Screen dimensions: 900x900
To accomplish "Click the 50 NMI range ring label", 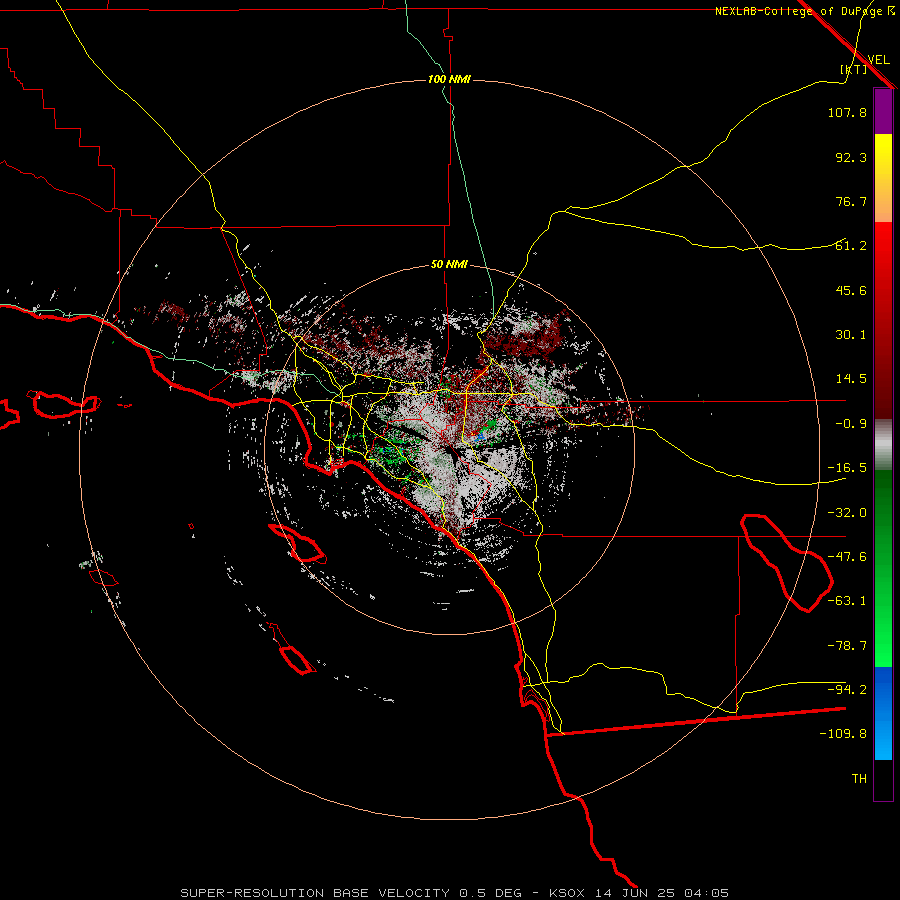I will 449,265.
